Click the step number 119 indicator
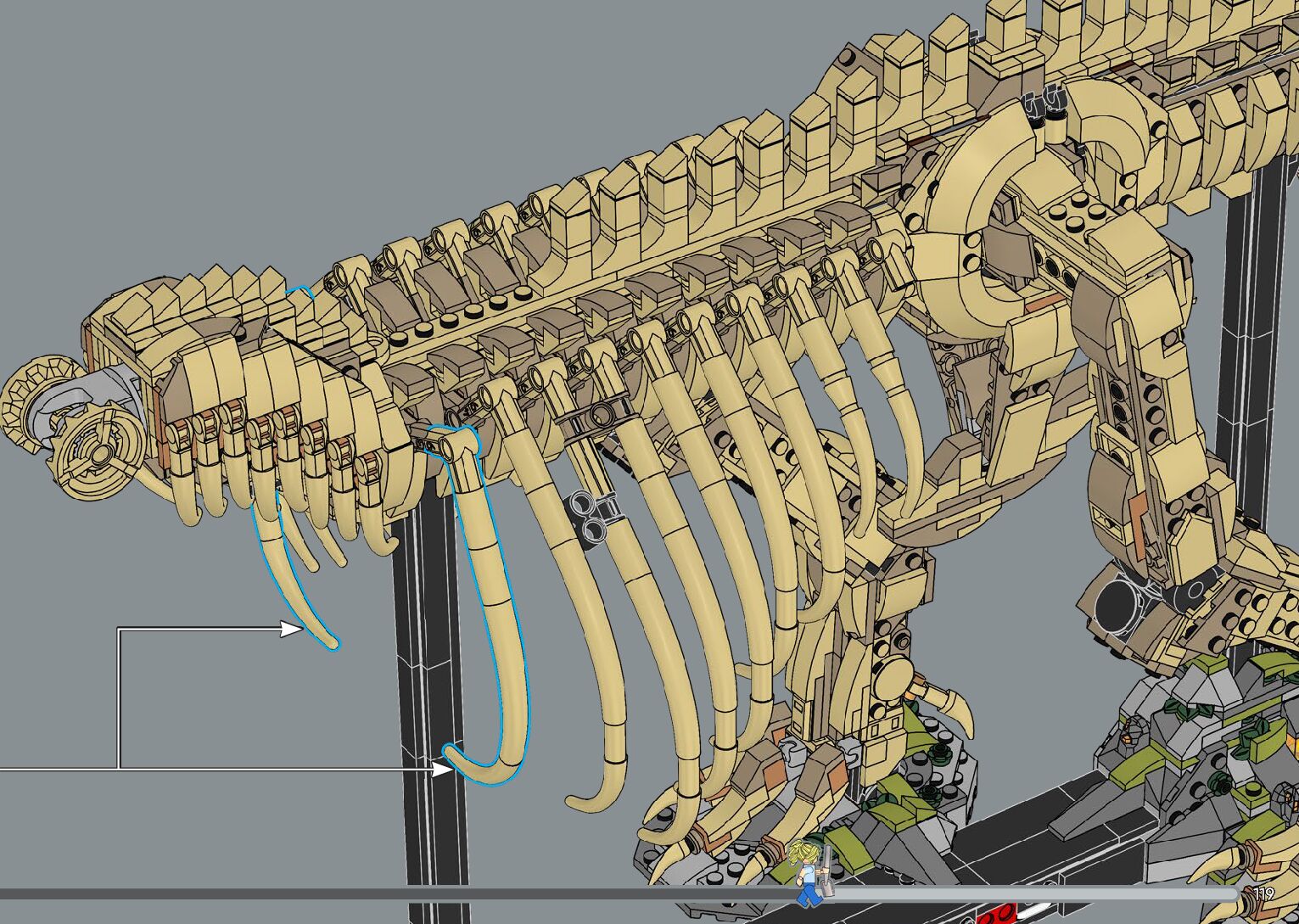 1263,893
